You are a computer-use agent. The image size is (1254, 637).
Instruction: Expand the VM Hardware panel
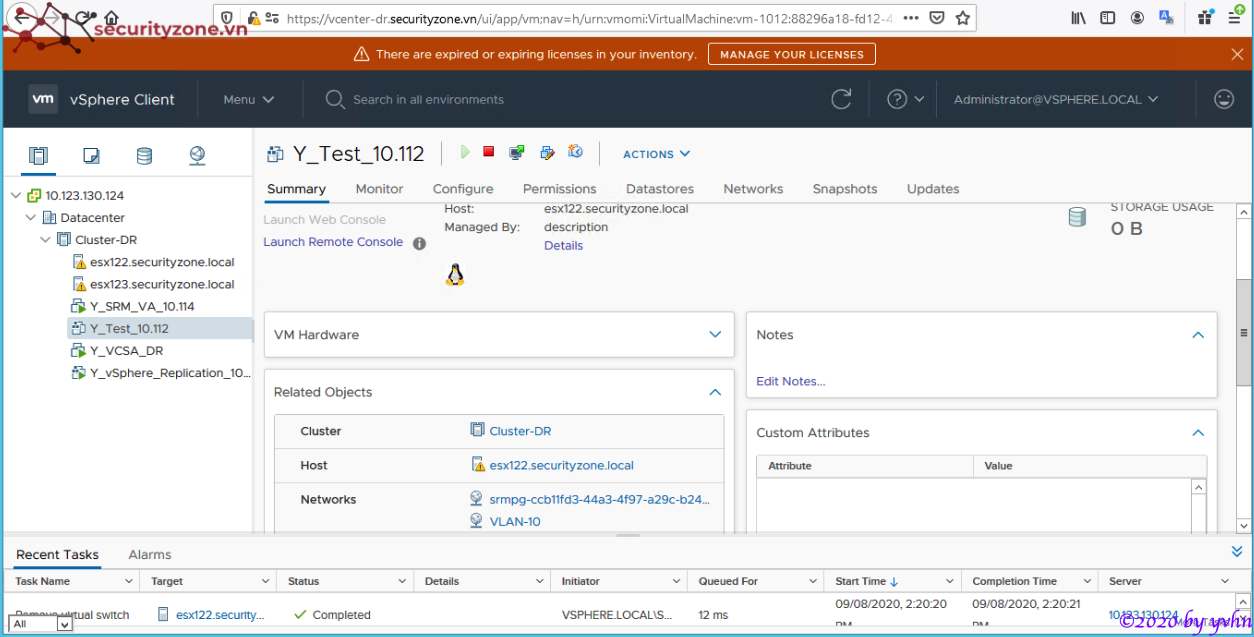[715, 335]
